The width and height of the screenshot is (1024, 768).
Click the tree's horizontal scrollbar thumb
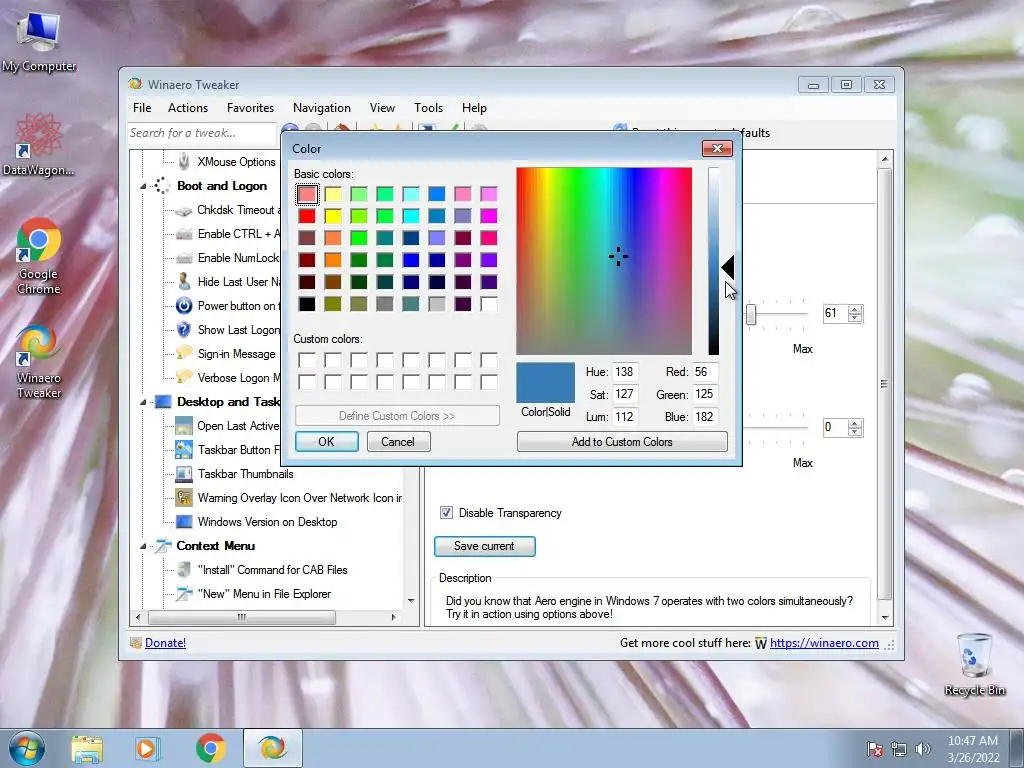242,617
